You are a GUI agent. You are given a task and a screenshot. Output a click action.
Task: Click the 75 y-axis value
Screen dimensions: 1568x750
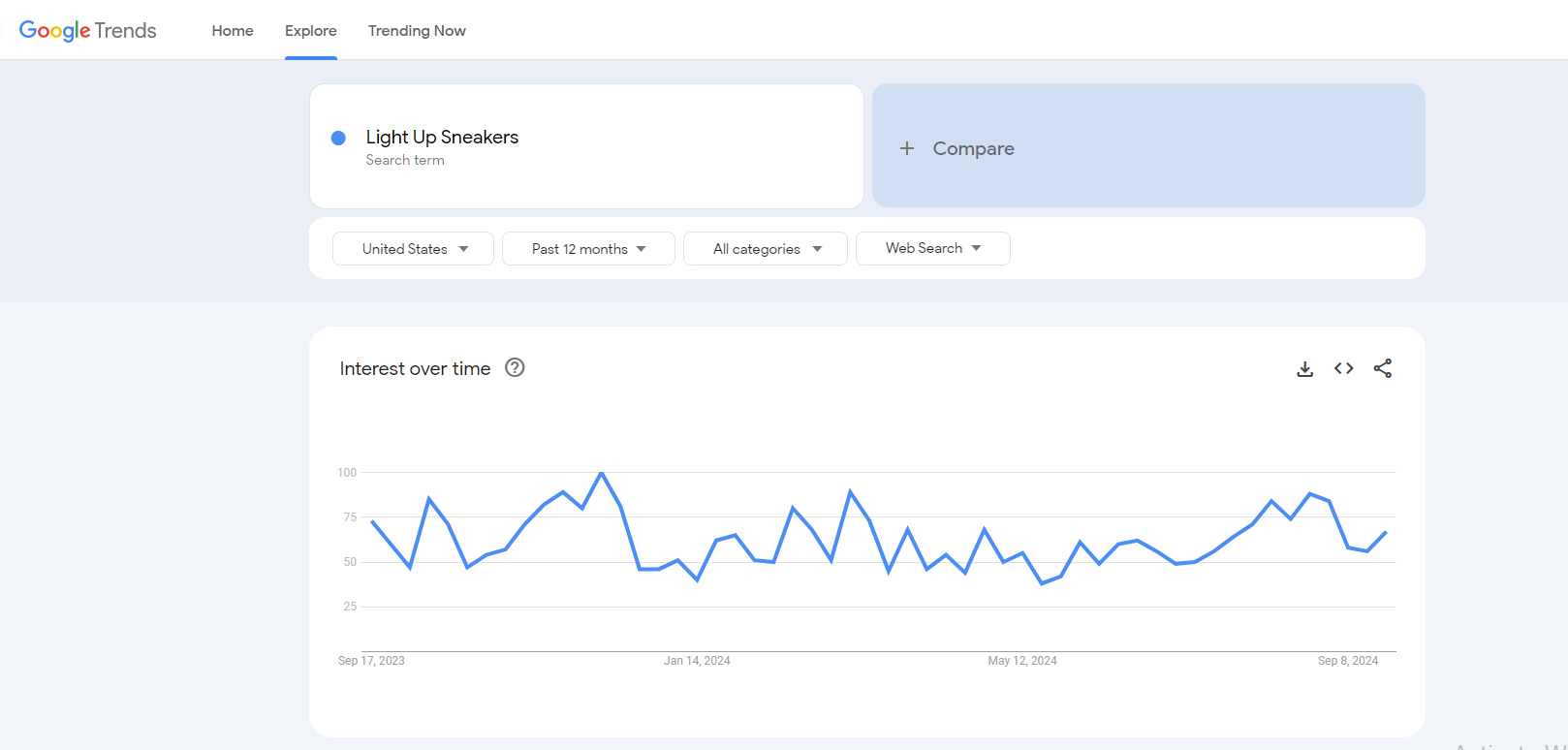point(350,517)
